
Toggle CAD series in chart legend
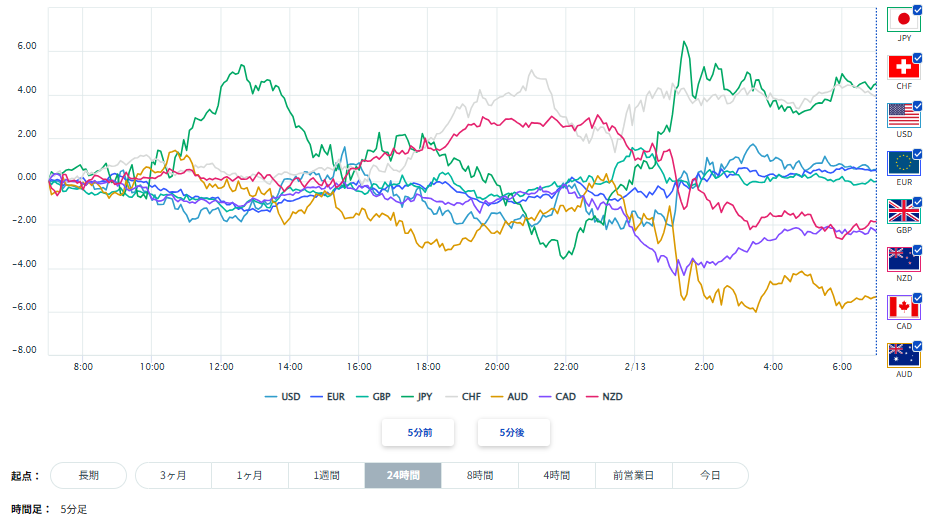(x=558, y=397)
